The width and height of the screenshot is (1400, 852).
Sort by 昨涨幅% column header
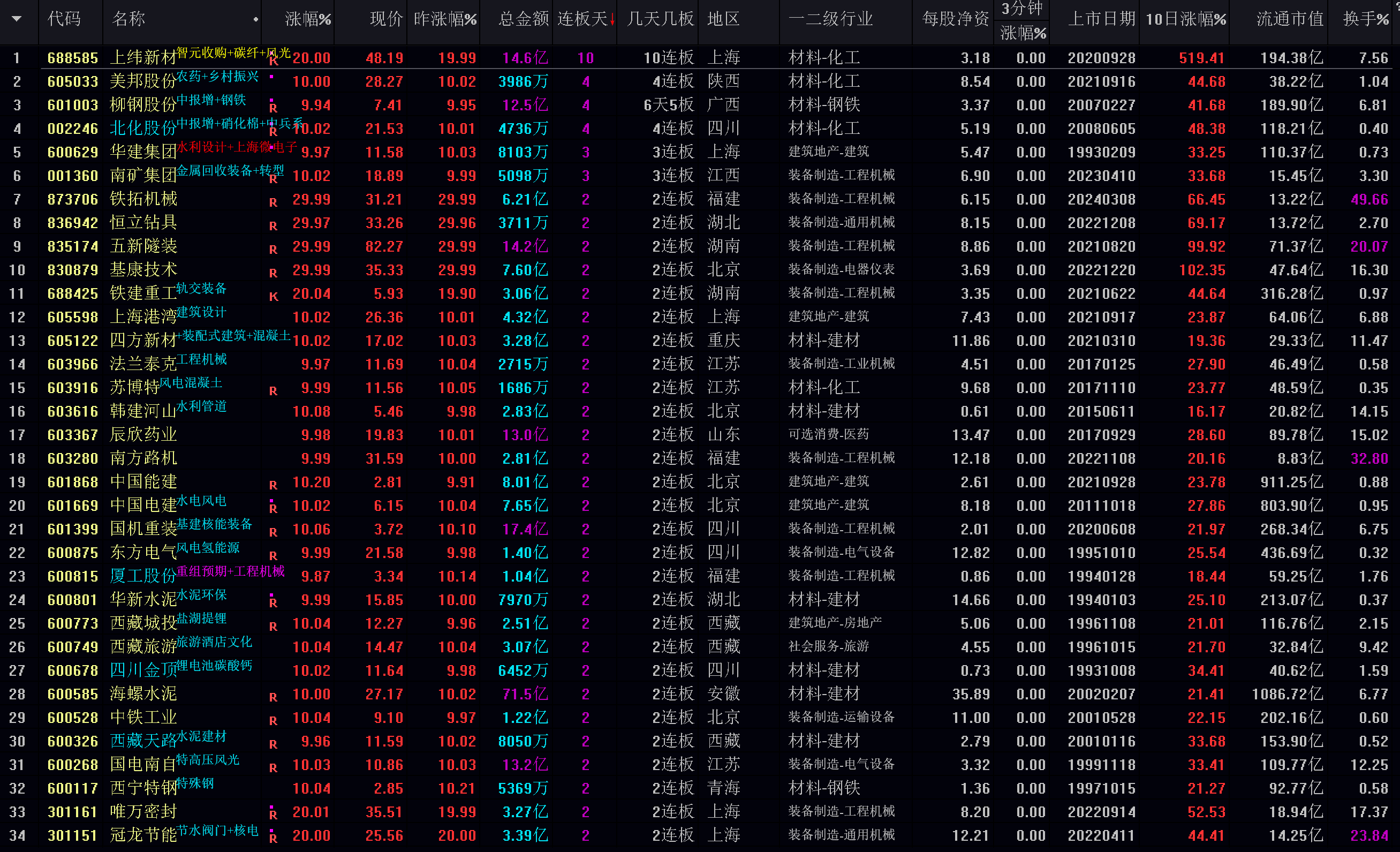pos(445,19)
